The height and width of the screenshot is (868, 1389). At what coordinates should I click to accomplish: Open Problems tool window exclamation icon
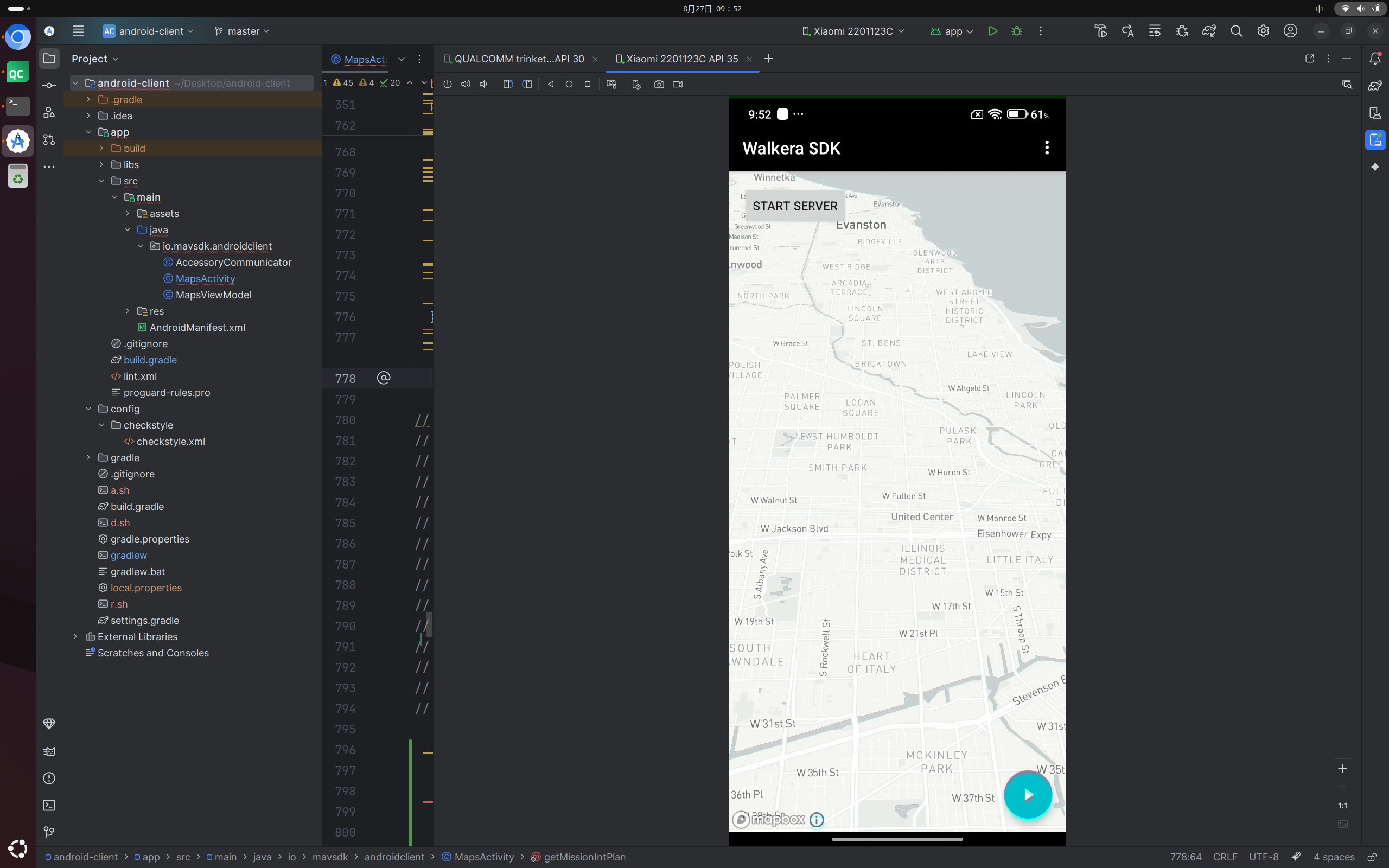pyautogui.click(x=49, y=778)
